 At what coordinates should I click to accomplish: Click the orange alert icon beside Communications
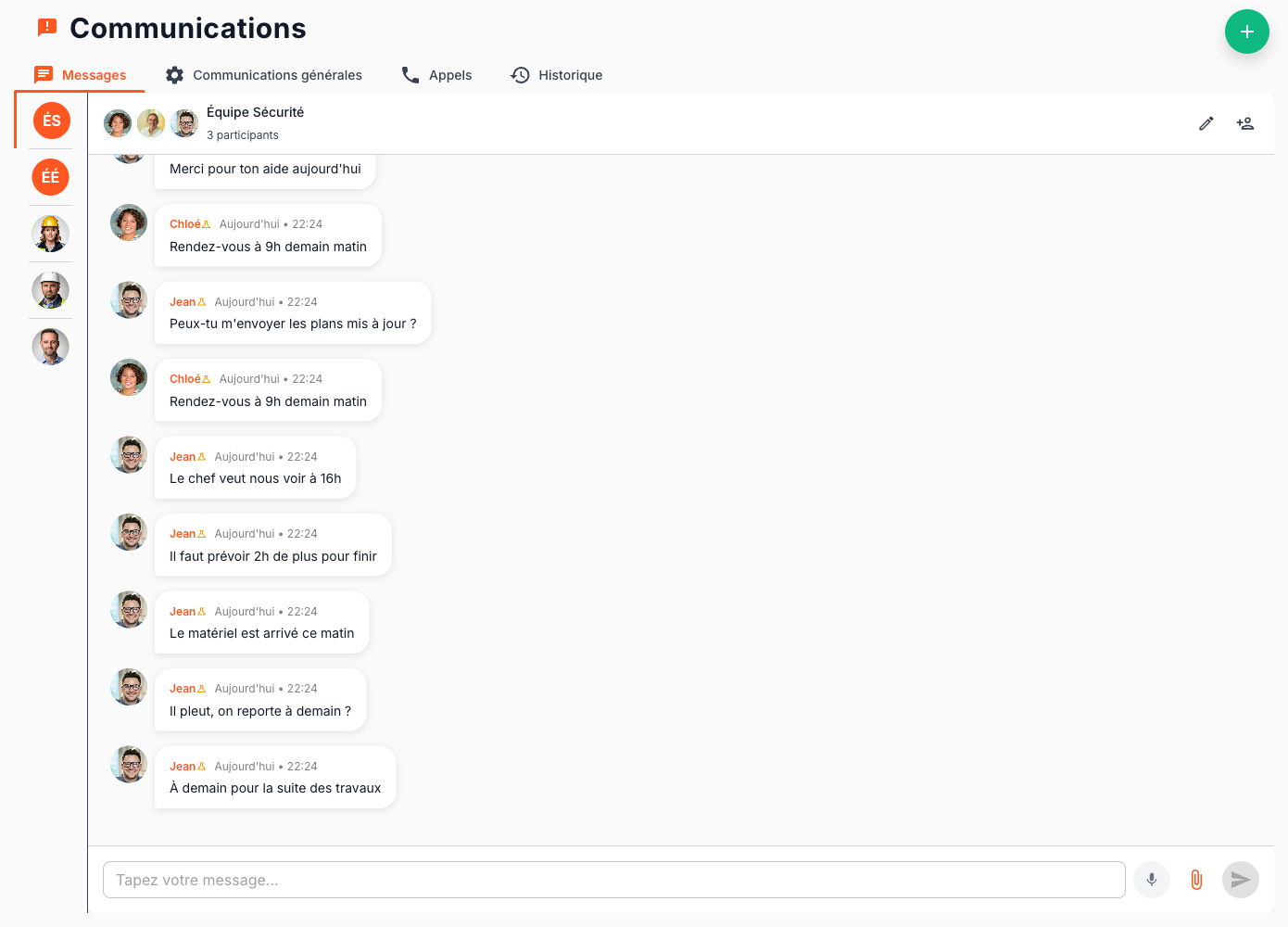coord(47,28)
